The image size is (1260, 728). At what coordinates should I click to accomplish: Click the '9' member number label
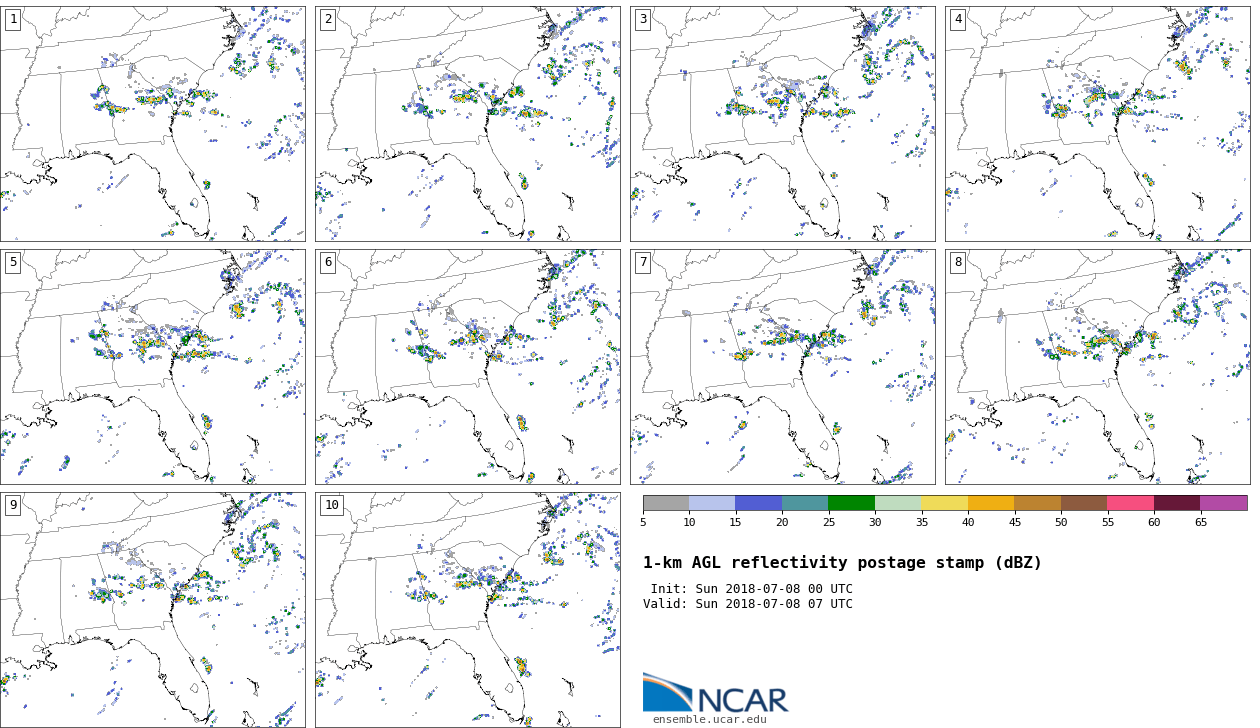[x=13, y=506]
